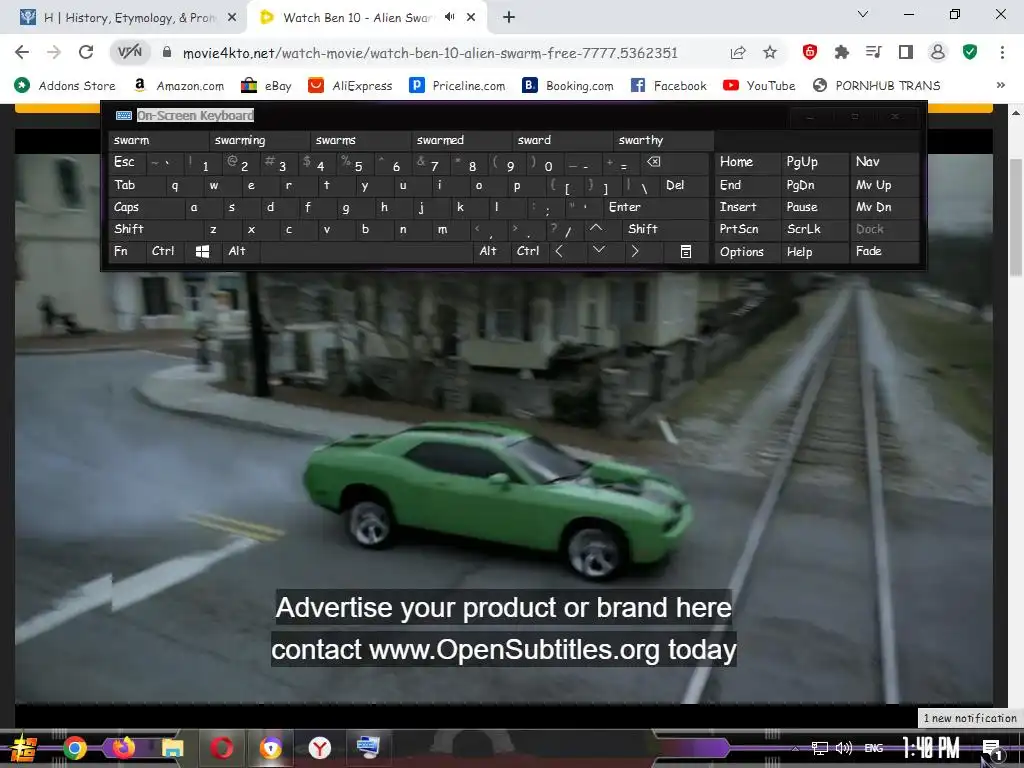Viewport: 1024px width, 768px height.
Task: Open the user profile icon
Action: tap(938, 52)
